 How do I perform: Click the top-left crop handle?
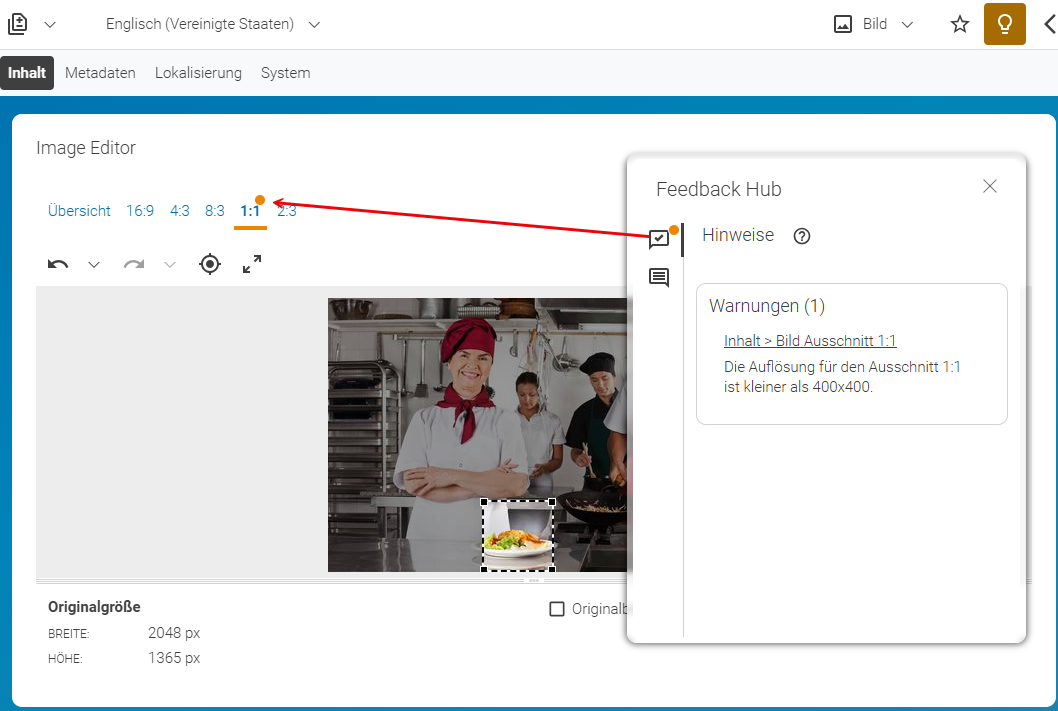tap(484, 502)
